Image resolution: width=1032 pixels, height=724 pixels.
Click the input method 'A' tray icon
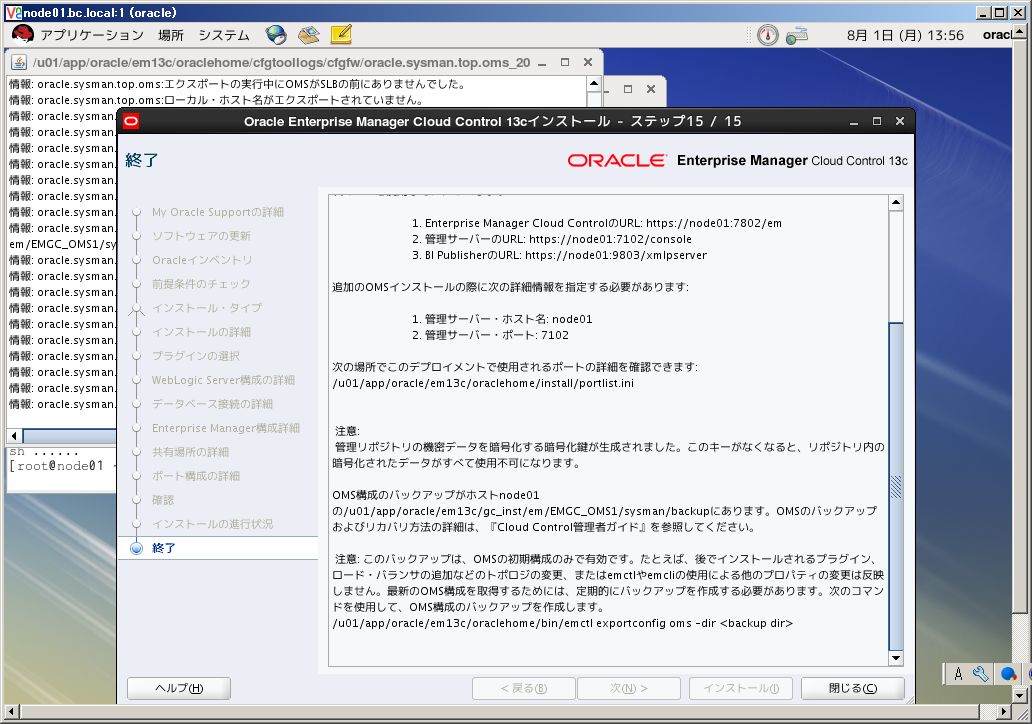click(958, 674)
